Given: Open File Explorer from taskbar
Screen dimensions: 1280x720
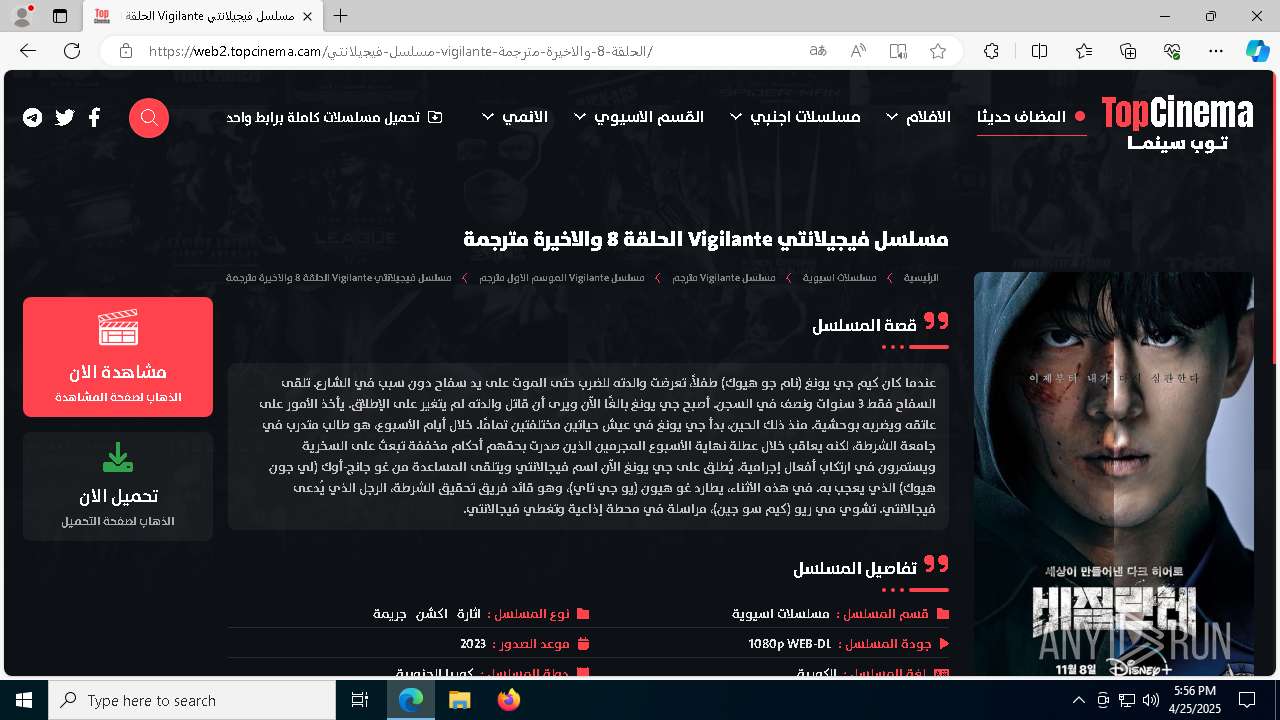Looking at the screenshot, I should click(459, 700).
